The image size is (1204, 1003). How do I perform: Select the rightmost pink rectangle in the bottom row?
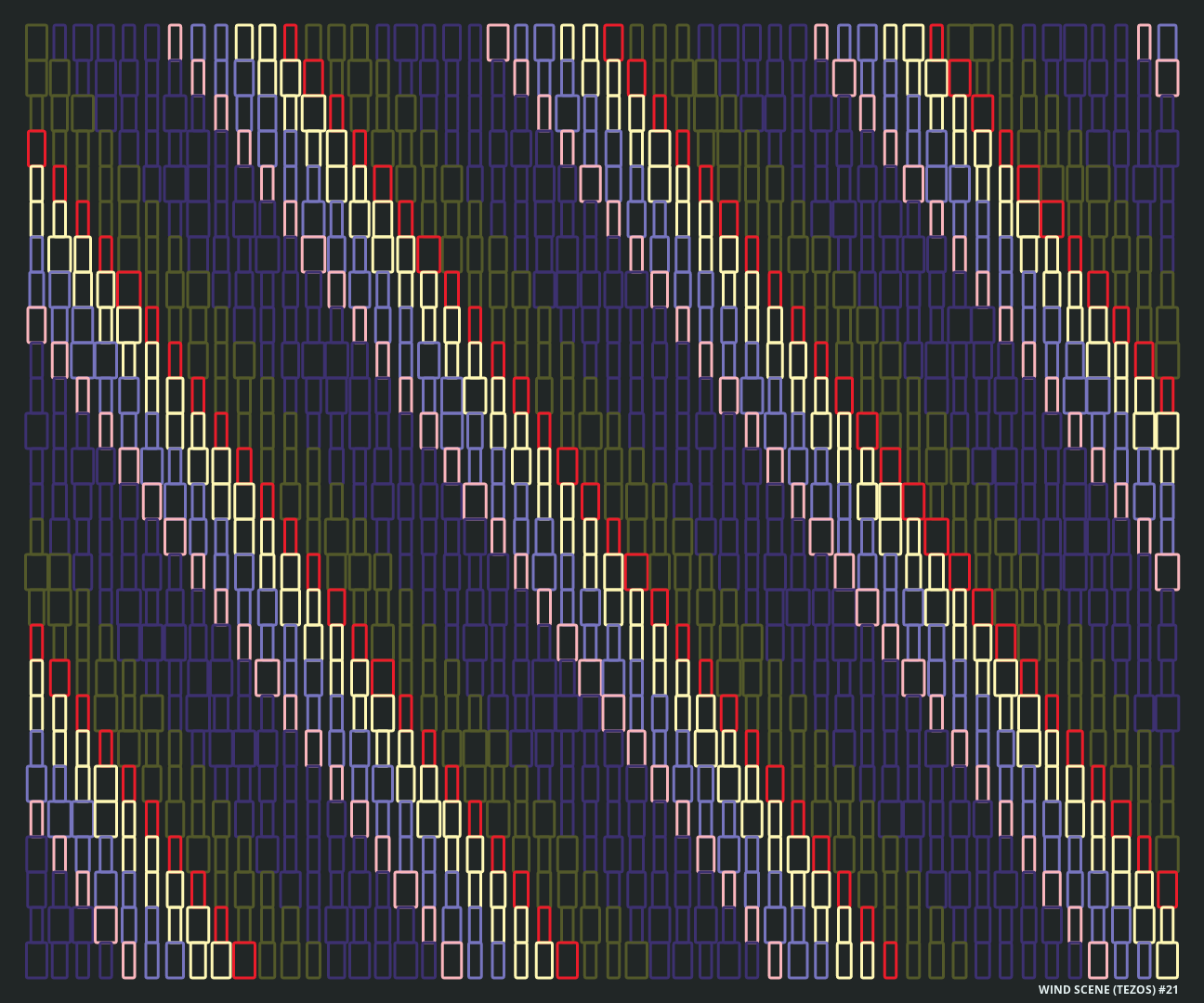click(1098, 960)
